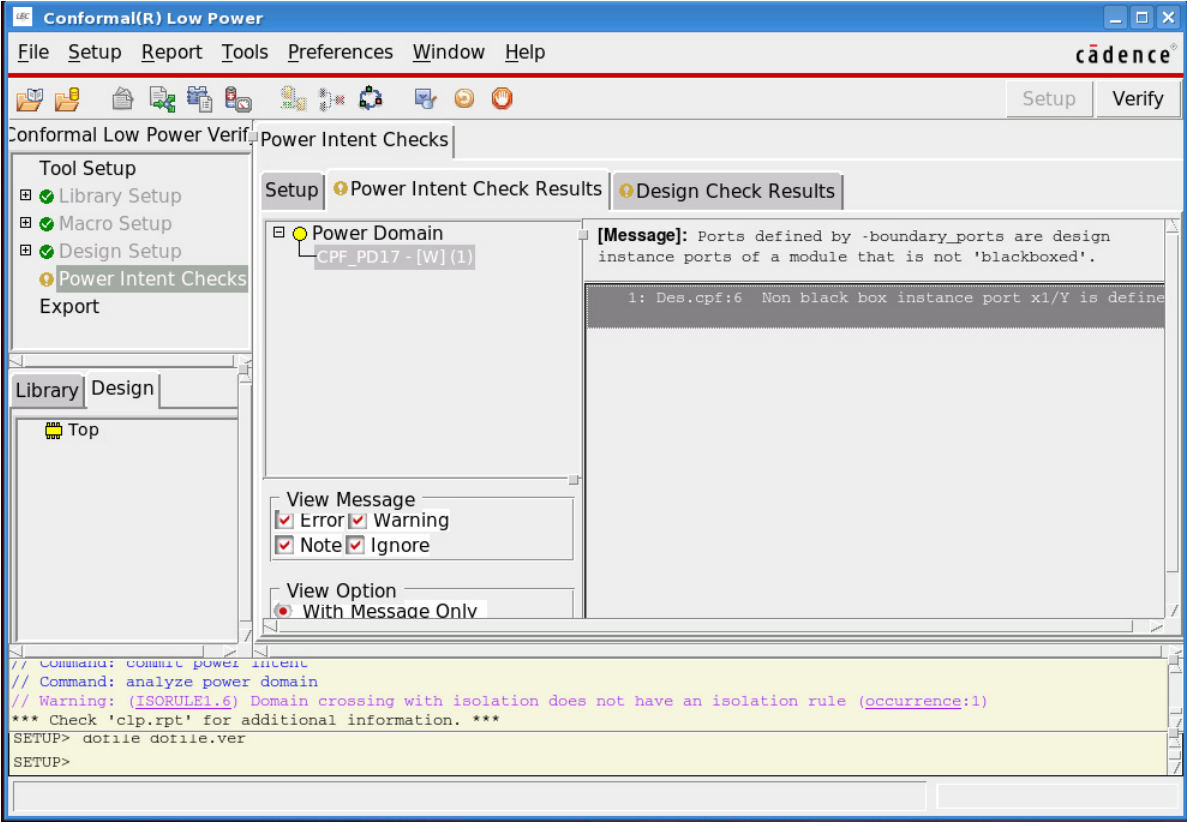Open the Preferences menu

pyautogui.click(x=340, y=52)
